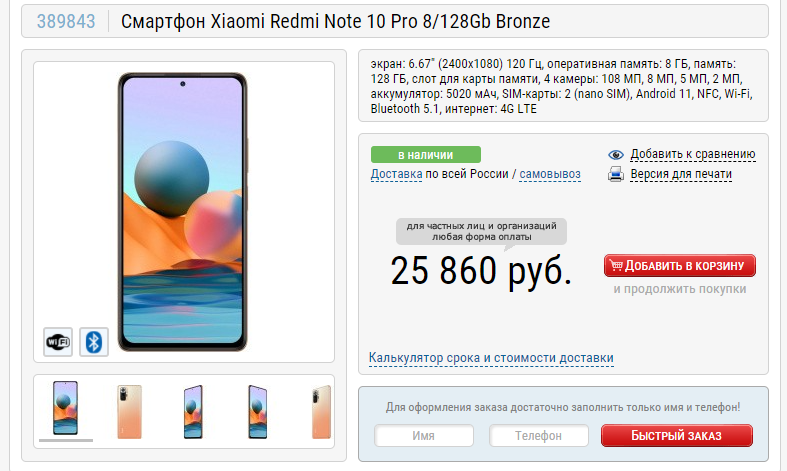This screenshot has height=471, width=787.
Task: Click the Wi-Fi feature icon
Action: click(58, 342)
